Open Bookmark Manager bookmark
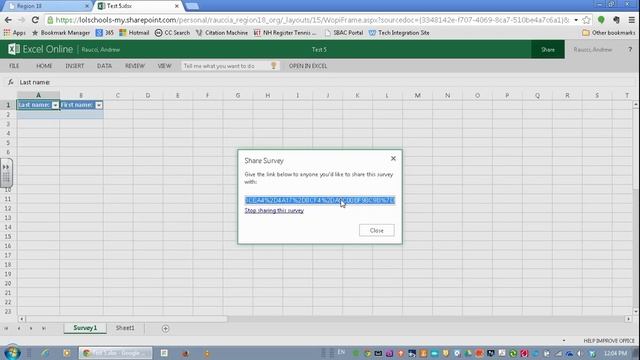The image size is (640, 360). (61, 33)
